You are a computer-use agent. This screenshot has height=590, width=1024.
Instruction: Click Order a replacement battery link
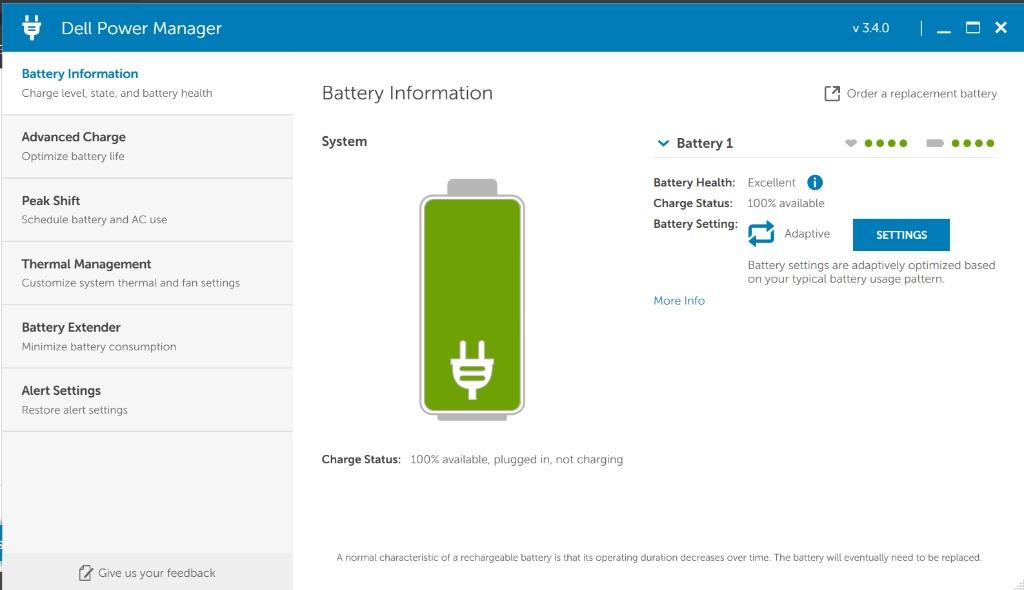[x=921, y=93]
